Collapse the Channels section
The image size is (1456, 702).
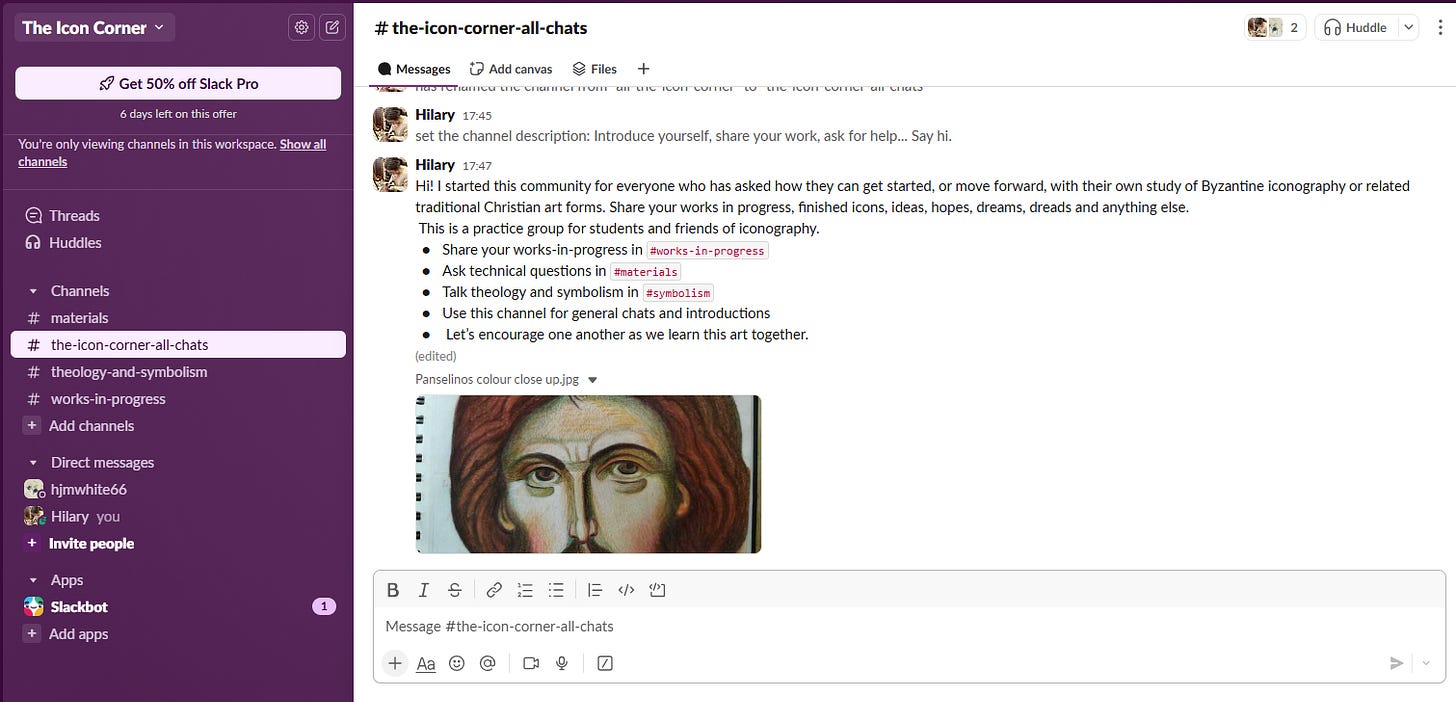click(33, 291)
